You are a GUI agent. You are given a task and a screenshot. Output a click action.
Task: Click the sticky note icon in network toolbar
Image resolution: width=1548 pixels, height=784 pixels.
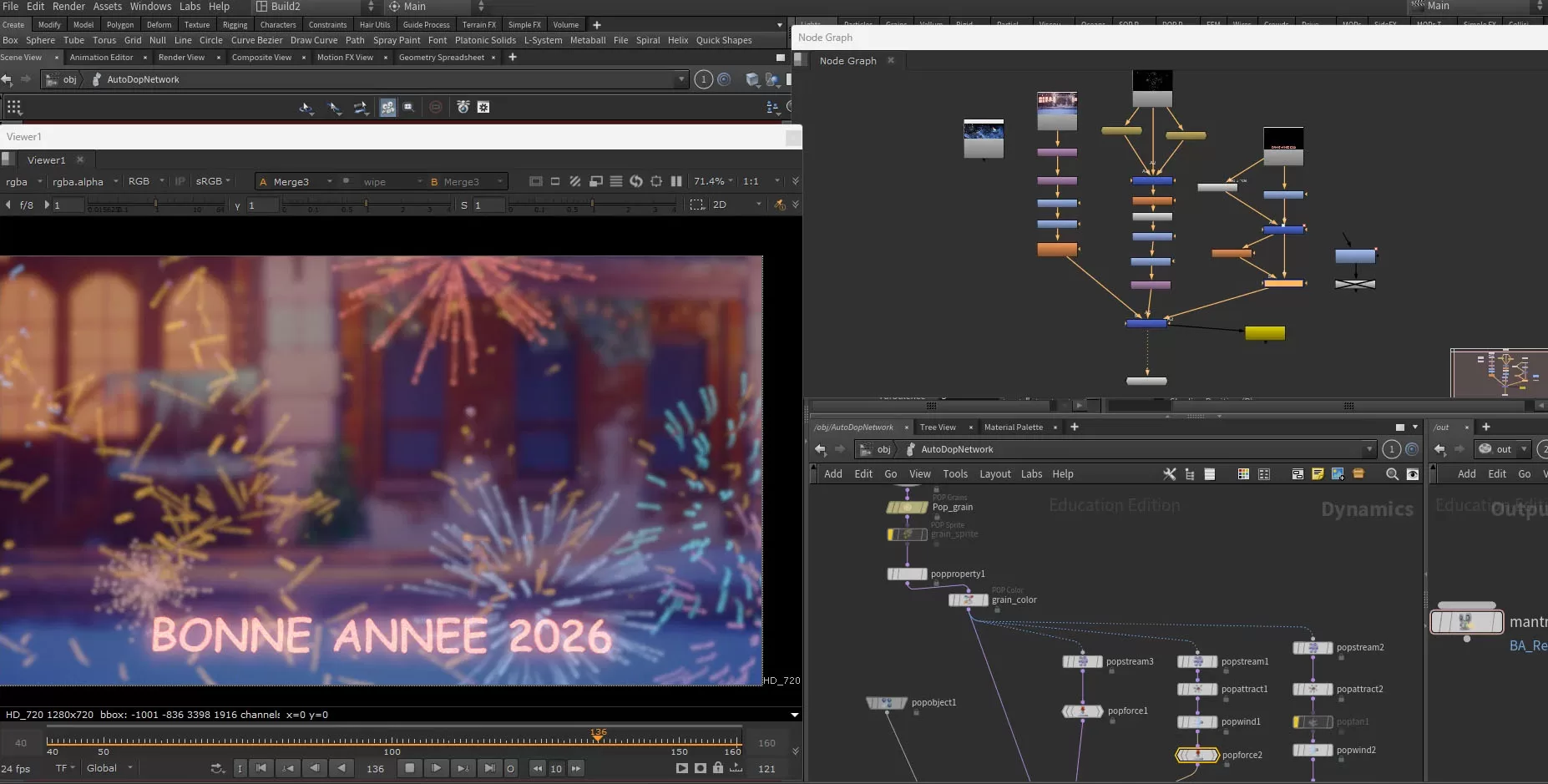pyautogui.click(x=1318, y=474)
